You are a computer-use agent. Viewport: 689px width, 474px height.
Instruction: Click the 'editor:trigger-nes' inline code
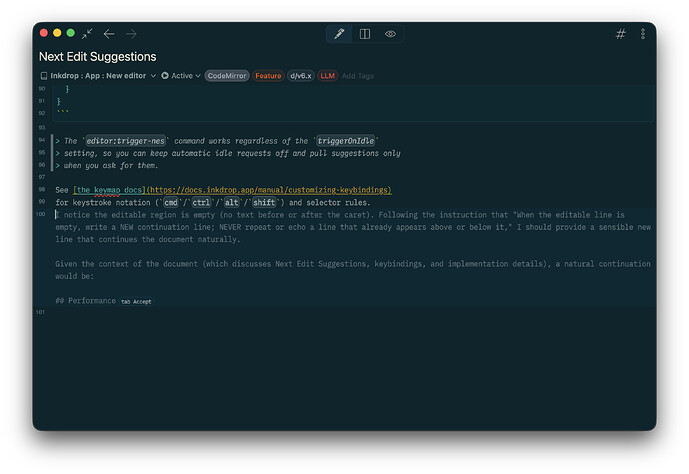125,141
